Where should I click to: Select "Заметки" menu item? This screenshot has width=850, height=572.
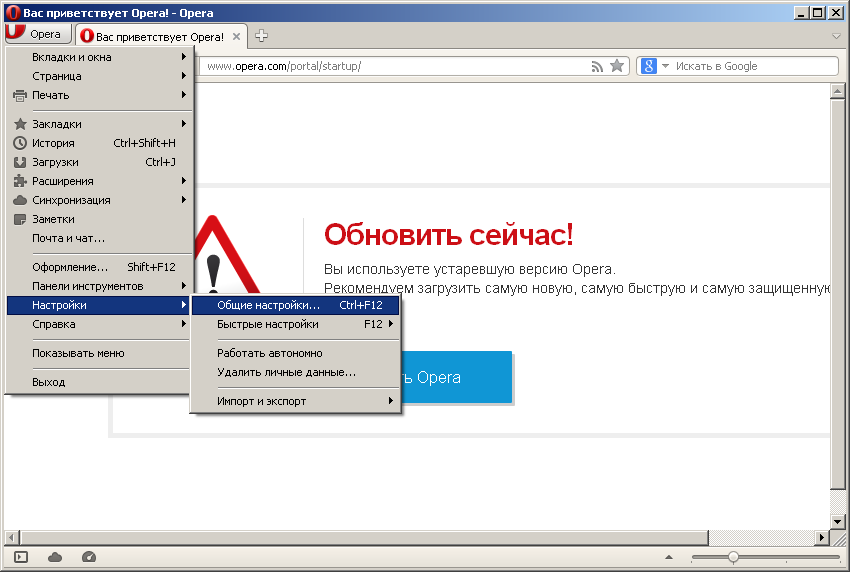pos(99,219)
